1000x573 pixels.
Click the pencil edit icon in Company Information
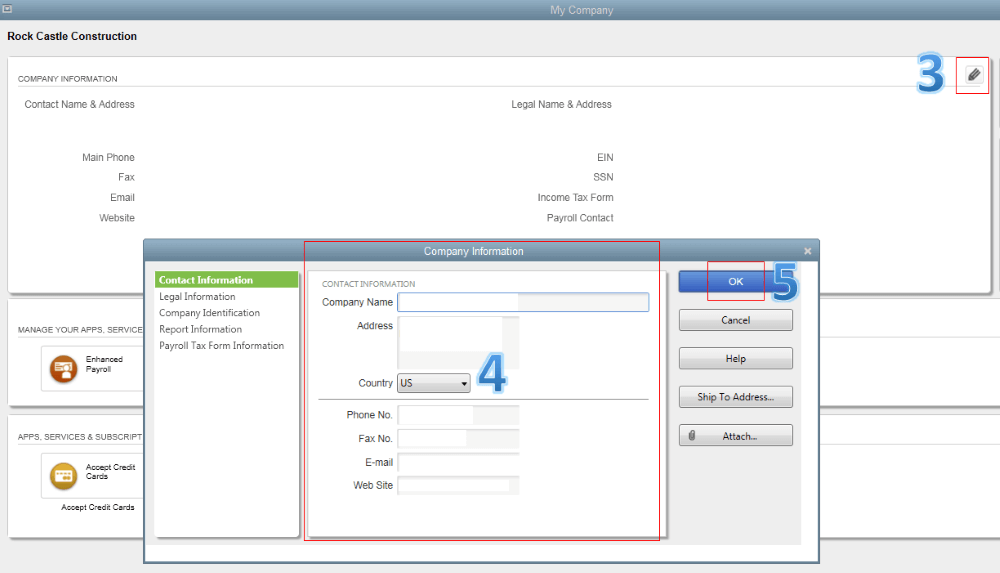click(973, 76)
